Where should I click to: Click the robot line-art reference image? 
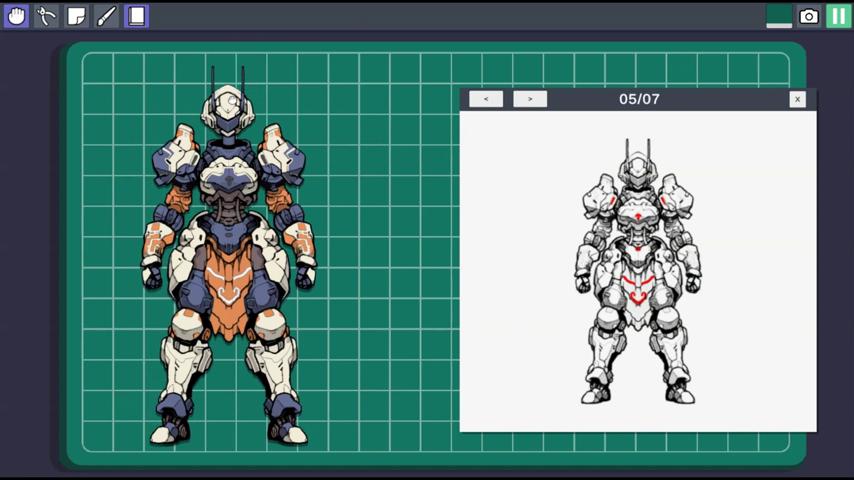point(638,271)
